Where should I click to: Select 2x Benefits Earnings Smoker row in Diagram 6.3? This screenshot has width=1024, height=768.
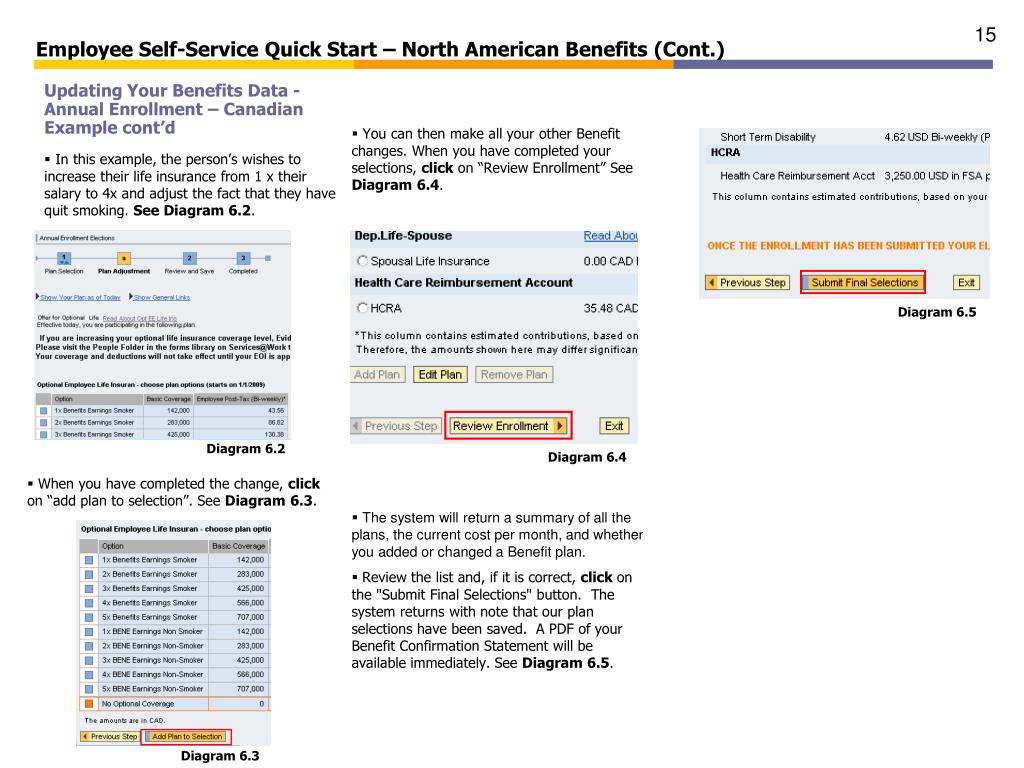[x=89, y=574]
